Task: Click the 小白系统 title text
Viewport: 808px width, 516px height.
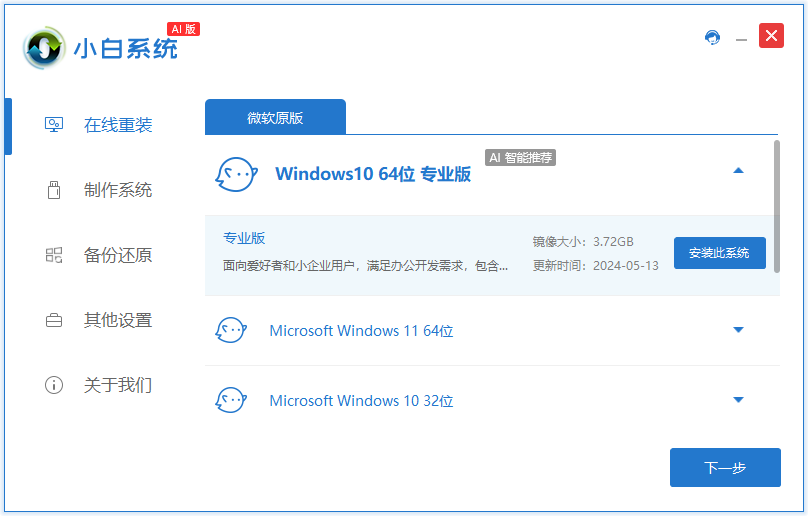Action: (x=126, y=48)
